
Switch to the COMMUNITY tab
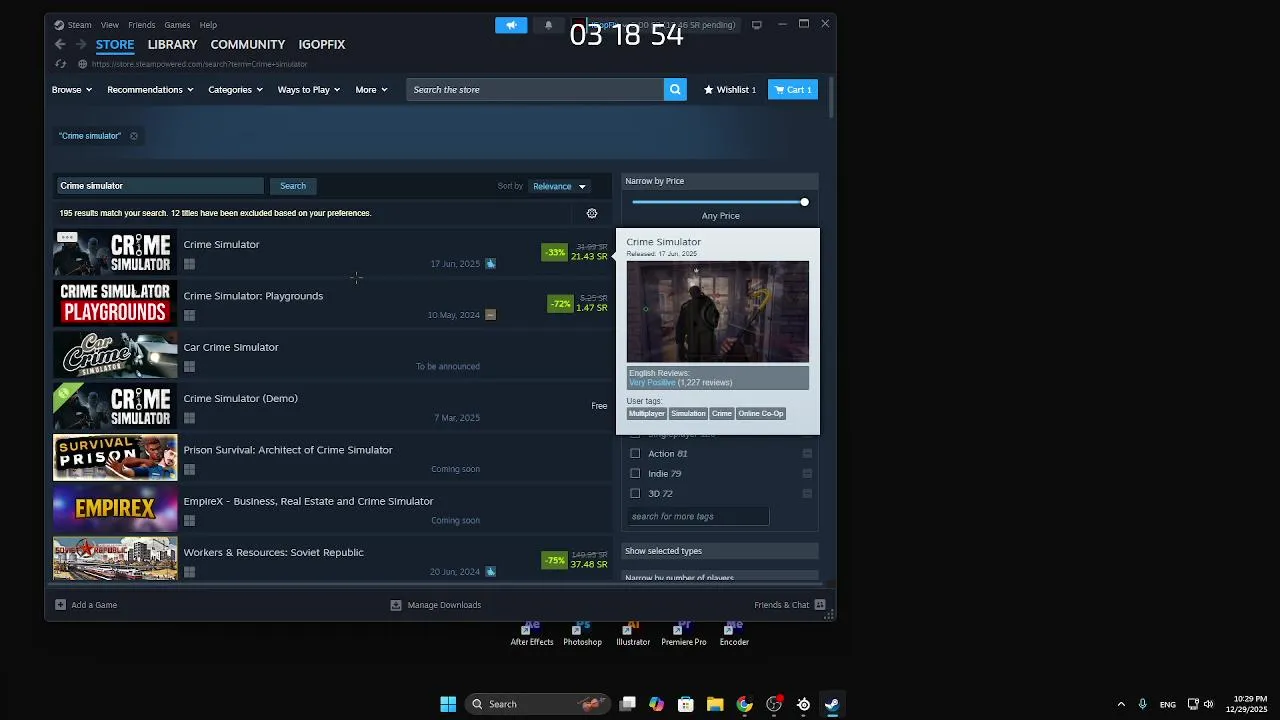click(x=248, y=45)
